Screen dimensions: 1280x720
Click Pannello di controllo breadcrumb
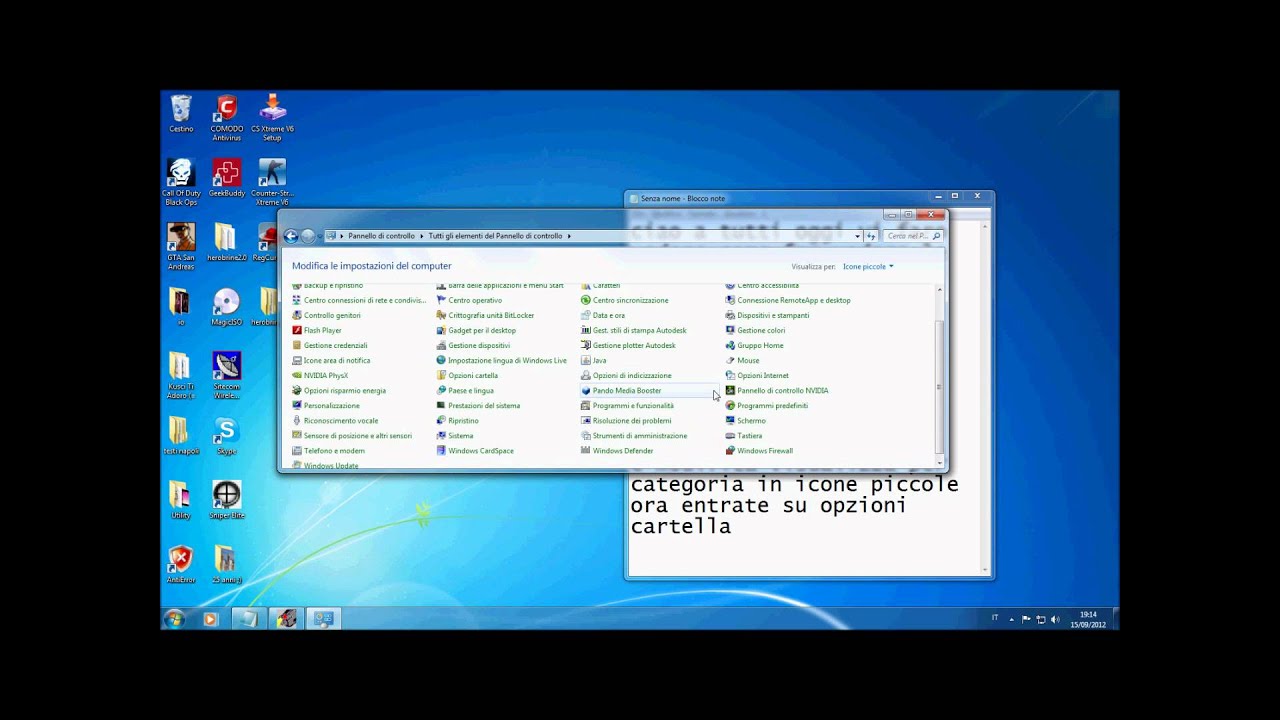[x=381, y=236]
